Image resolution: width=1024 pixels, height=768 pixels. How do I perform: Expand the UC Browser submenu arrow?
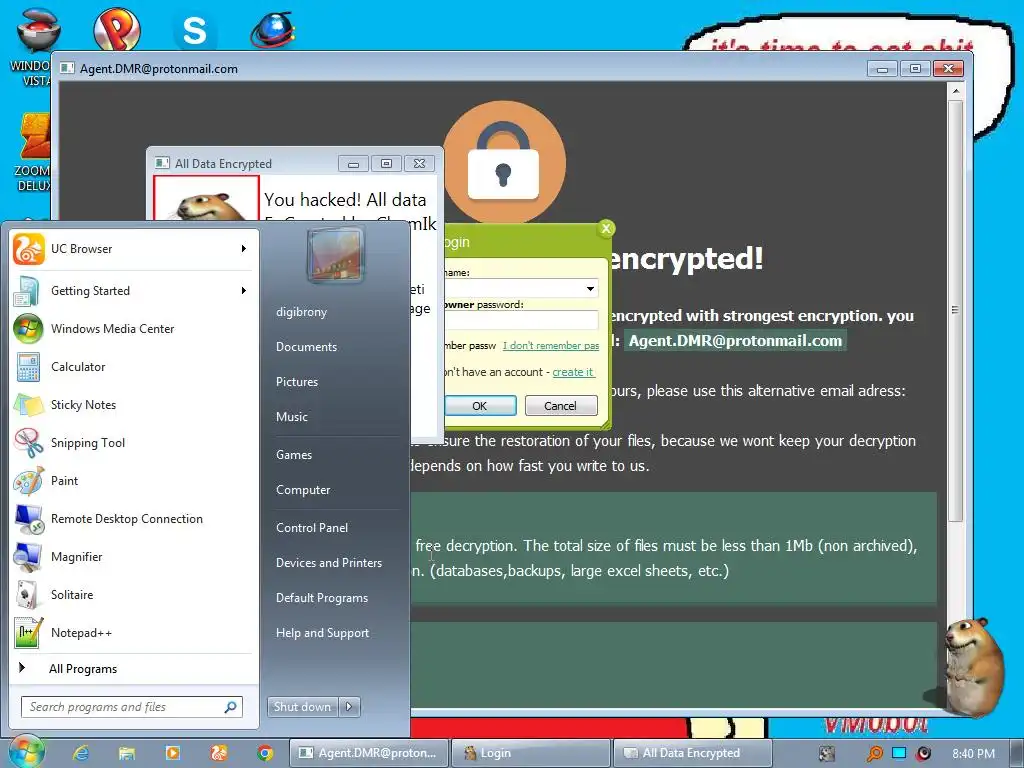[244, 249]
